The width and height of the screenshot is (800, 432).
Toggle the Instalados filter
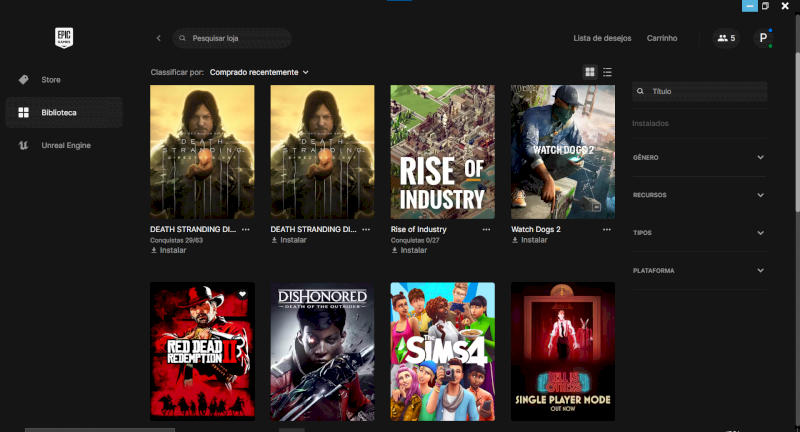click(x=650, y=123)
